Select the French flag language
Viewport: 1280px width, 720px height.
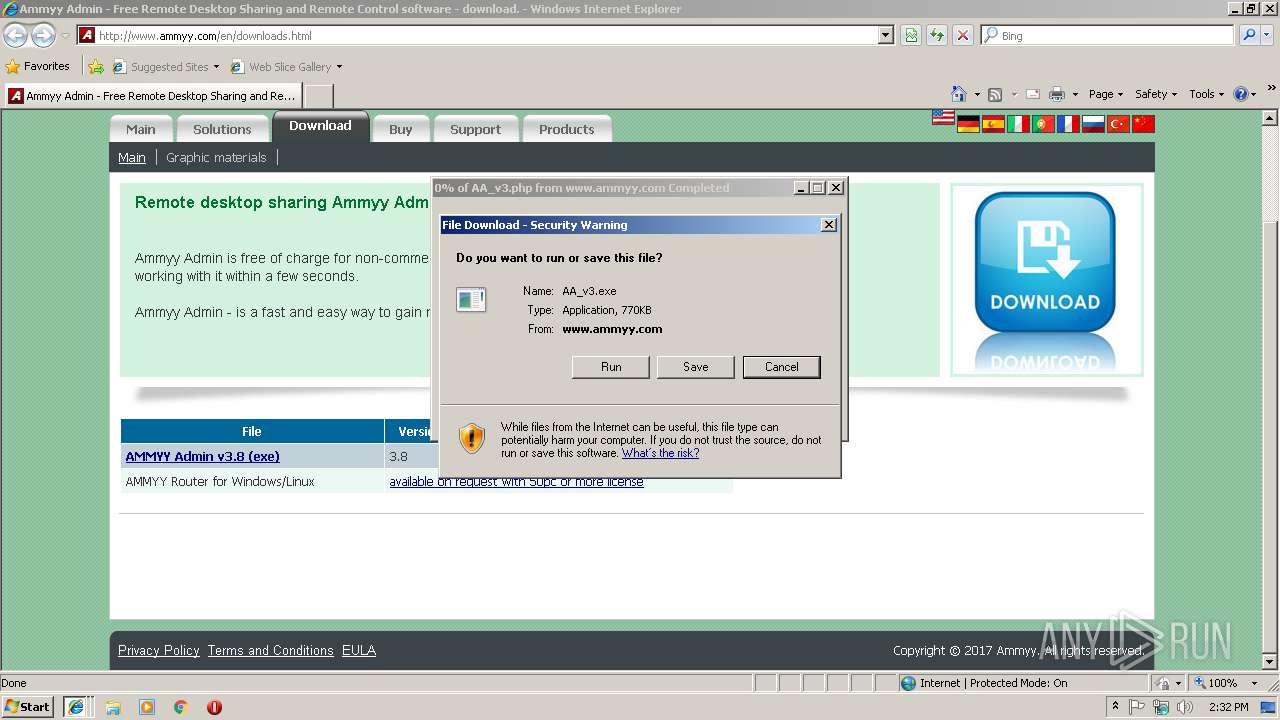click(1068, 124)
